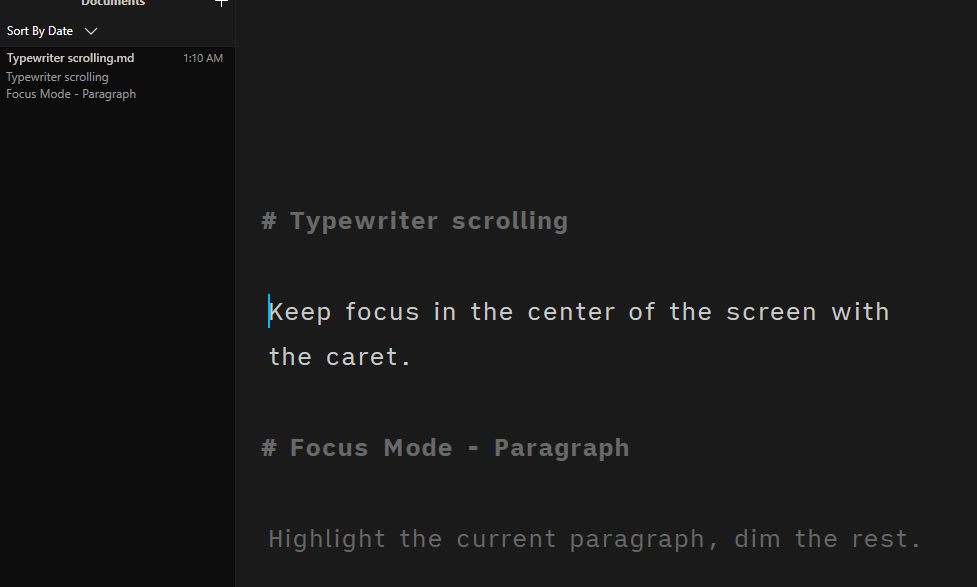The width and height of the screenshot is (977, 587).
Task: Select the Focus Mode - Paragraph outline entry
Action: (x=71, y=93)
